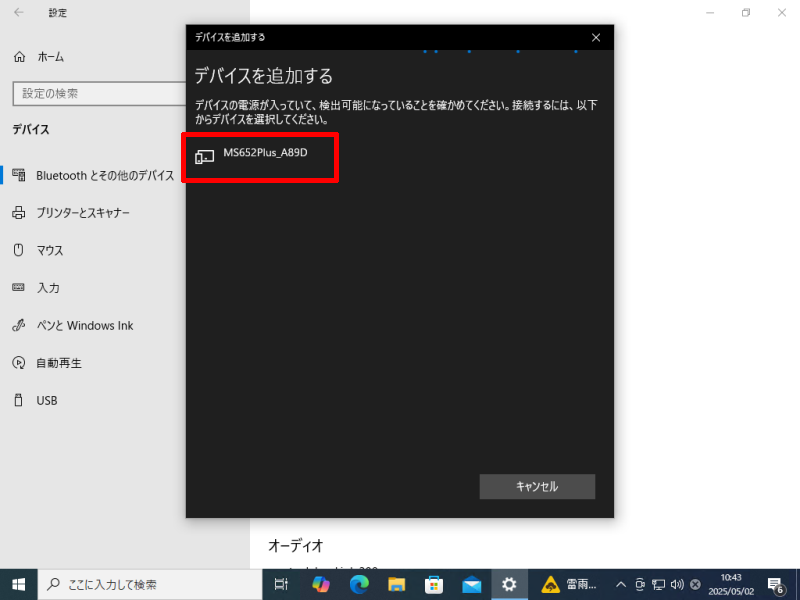Open the Mail app from the taskbar
The height and width of the screenshot is (600, 800).
(x=472, y=585)
